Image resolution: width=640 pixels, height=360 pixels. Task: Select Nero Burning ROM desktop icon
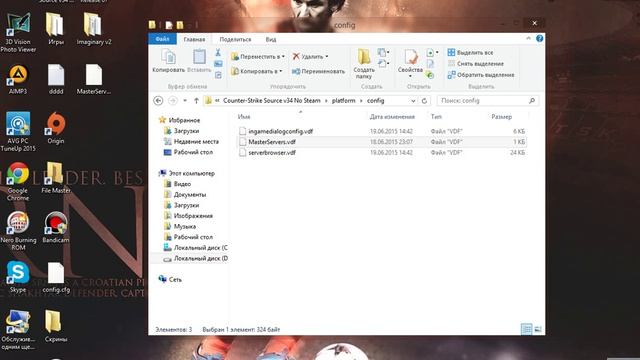pyautogui.click(x=18, y=231)
